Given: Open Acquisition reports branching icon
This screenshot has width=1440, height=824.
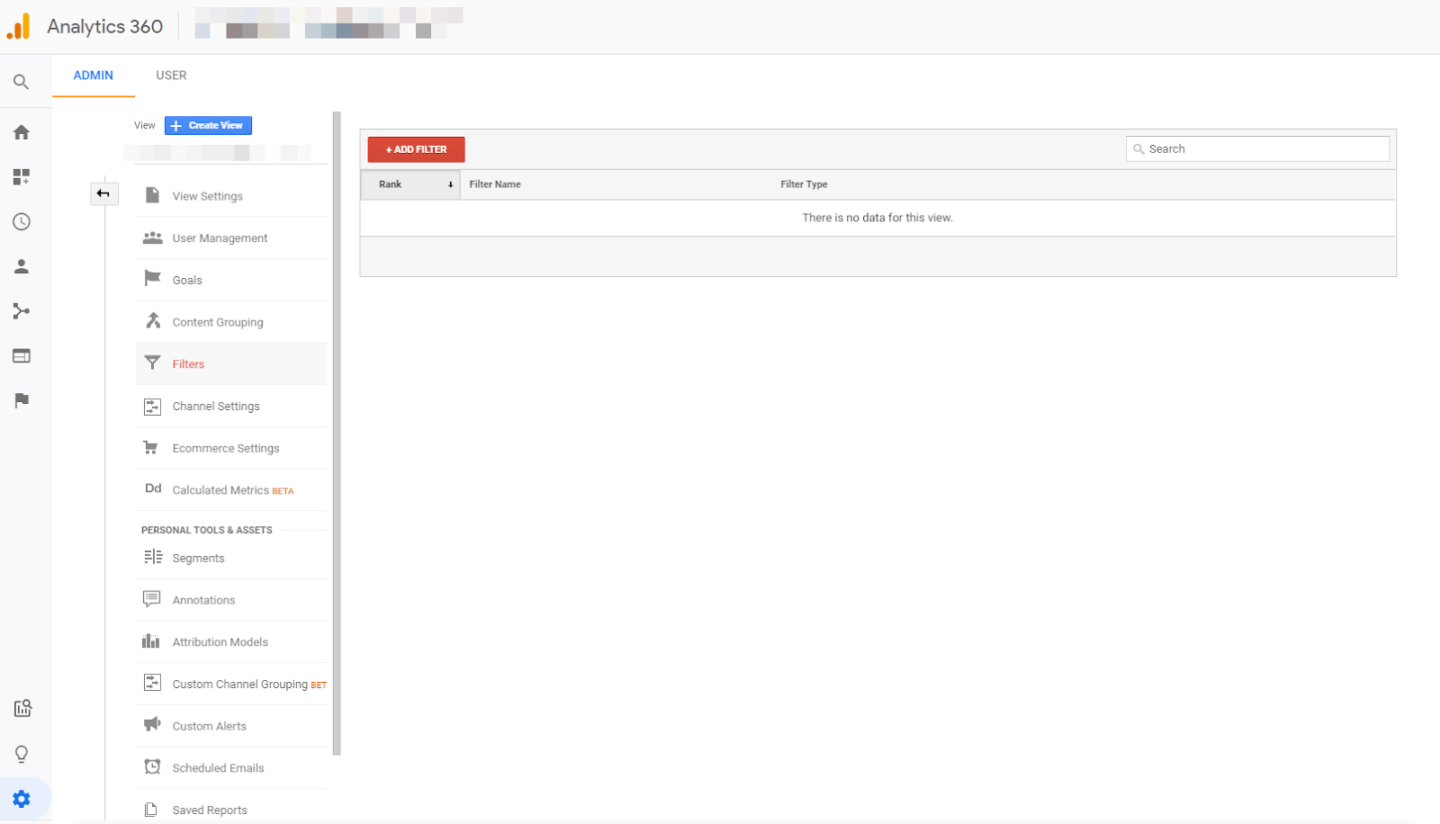Looking at the screenshot, I should [x=21, y=311].
